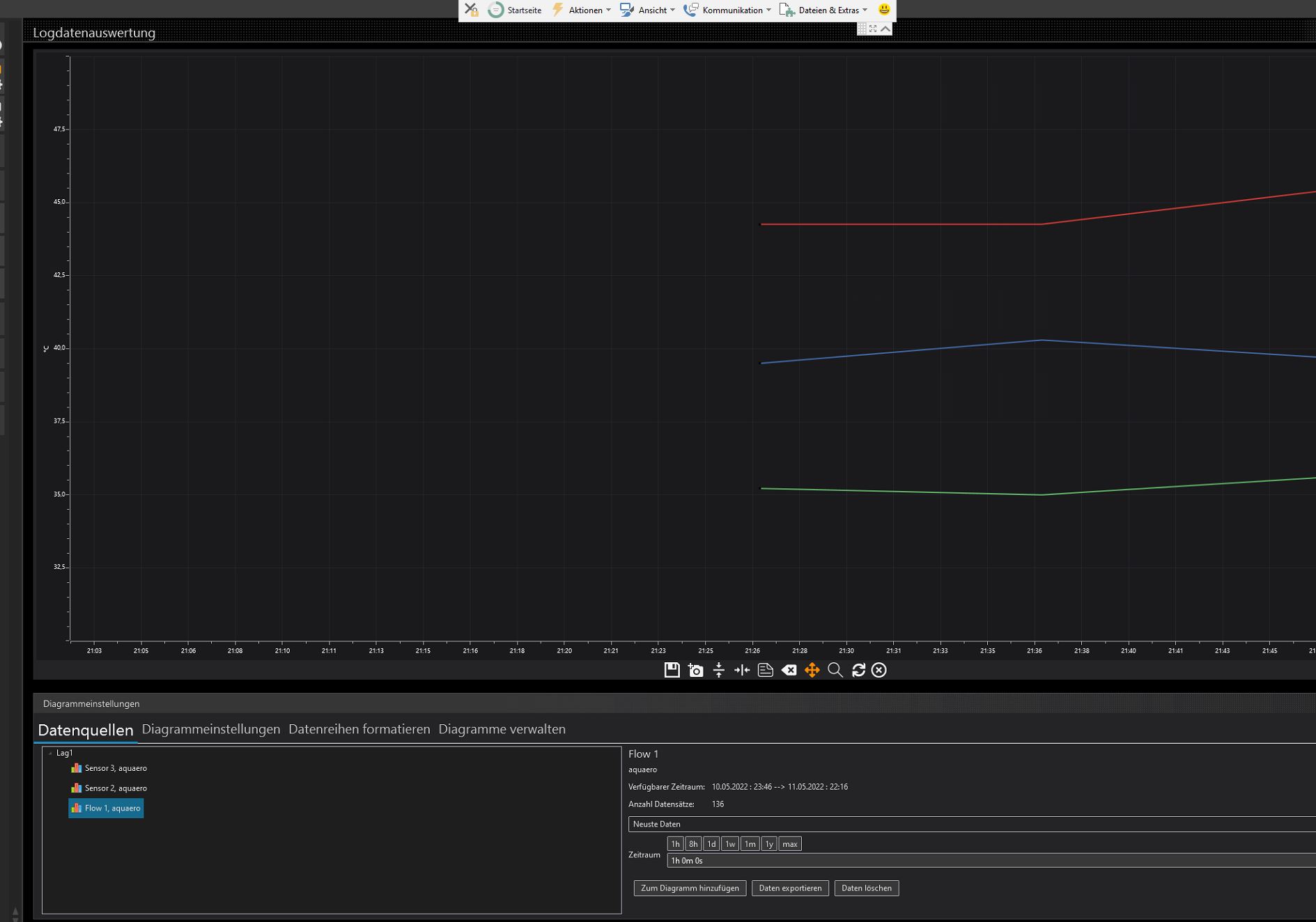The width and height of the screenshot is (1316, 922).
Task: Click the refresh arrows icon below chart
Action: [858, 670]
